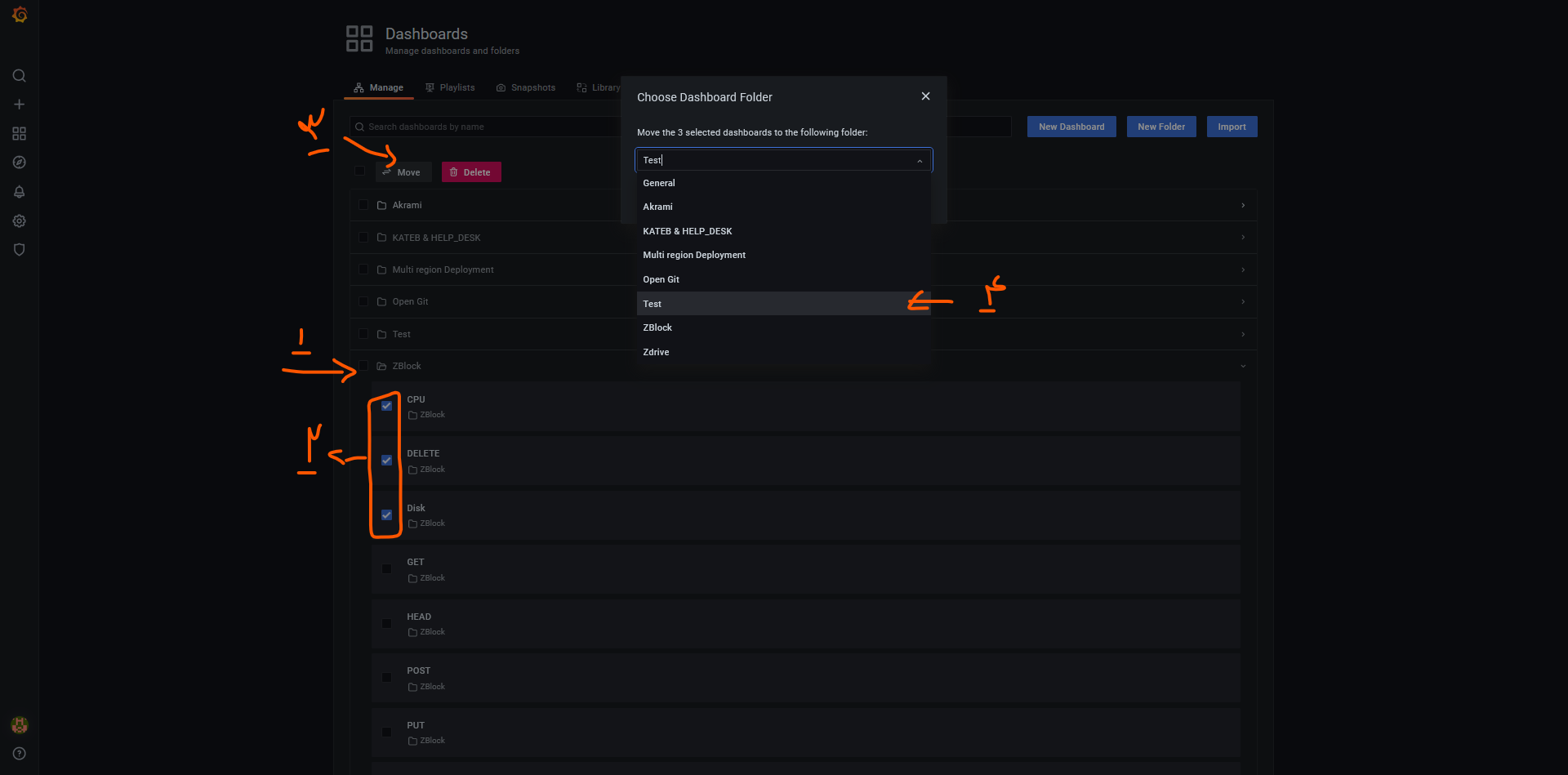Image resolution: width=1568 pixels, height=775 pixels.
Task: Check the ZBlock folder row checkbox
Action: (363, 367)
